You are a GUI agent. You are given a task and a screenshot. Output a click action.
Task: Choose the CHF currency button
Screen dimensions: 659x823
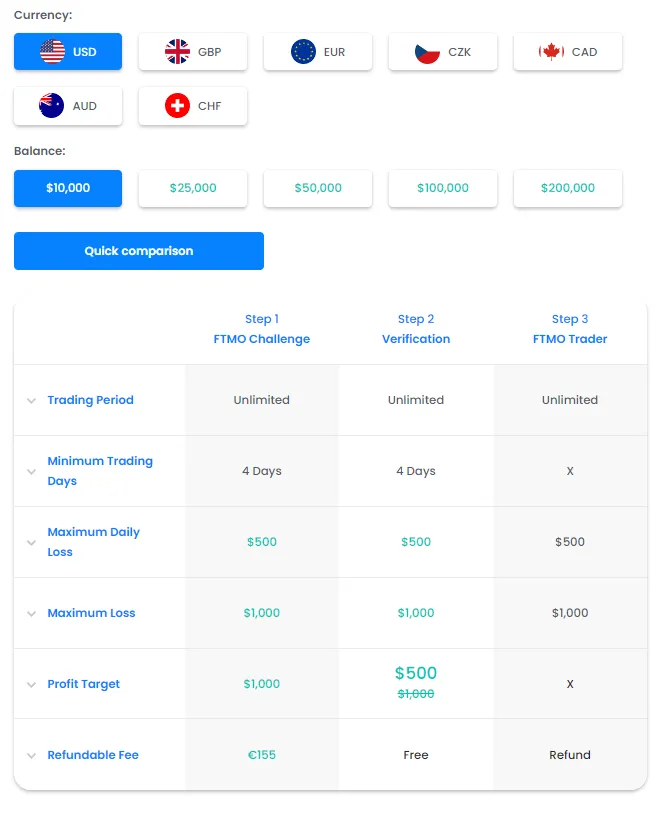click(x=193, y=105)
